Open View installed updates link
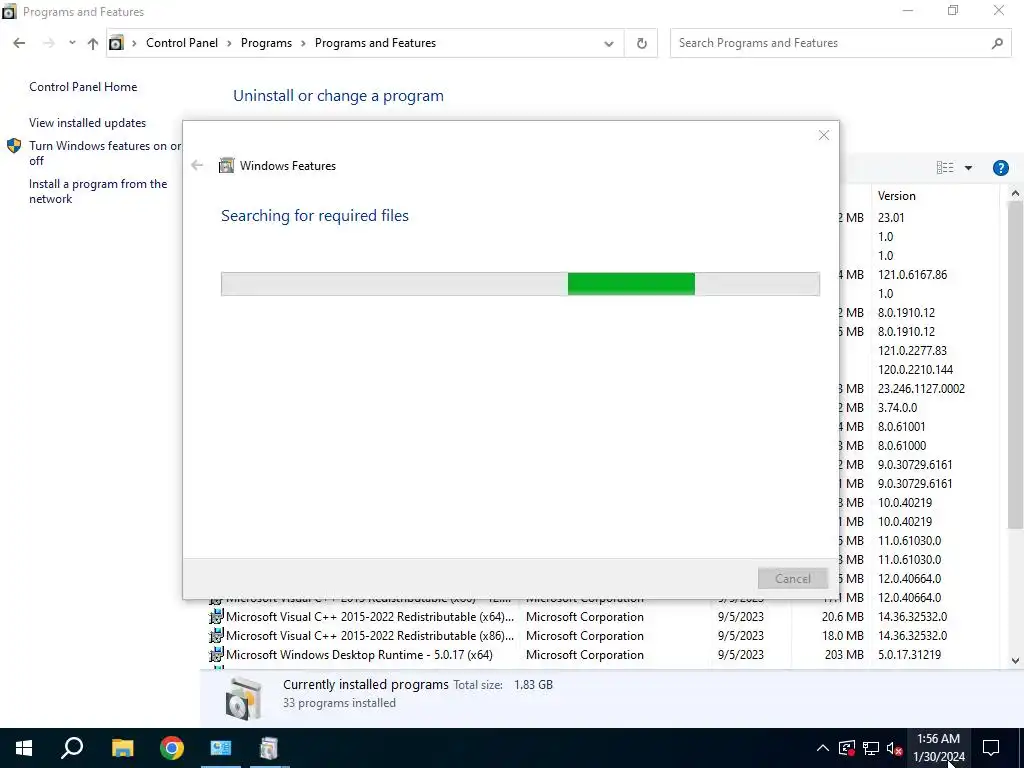 [88, 123]
